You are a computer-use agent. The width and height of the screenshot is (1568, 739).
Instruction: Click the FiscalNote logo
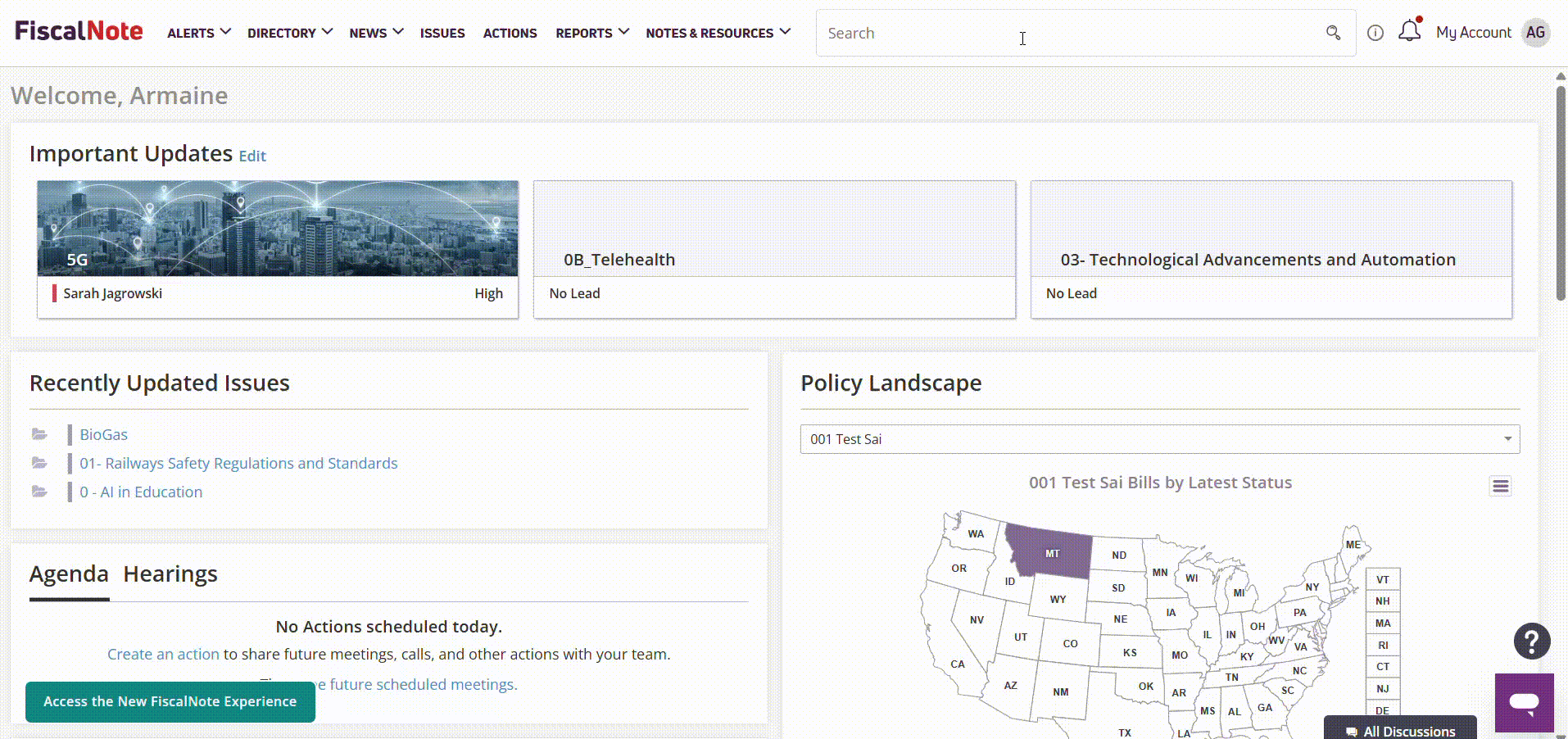coord(79,31)
